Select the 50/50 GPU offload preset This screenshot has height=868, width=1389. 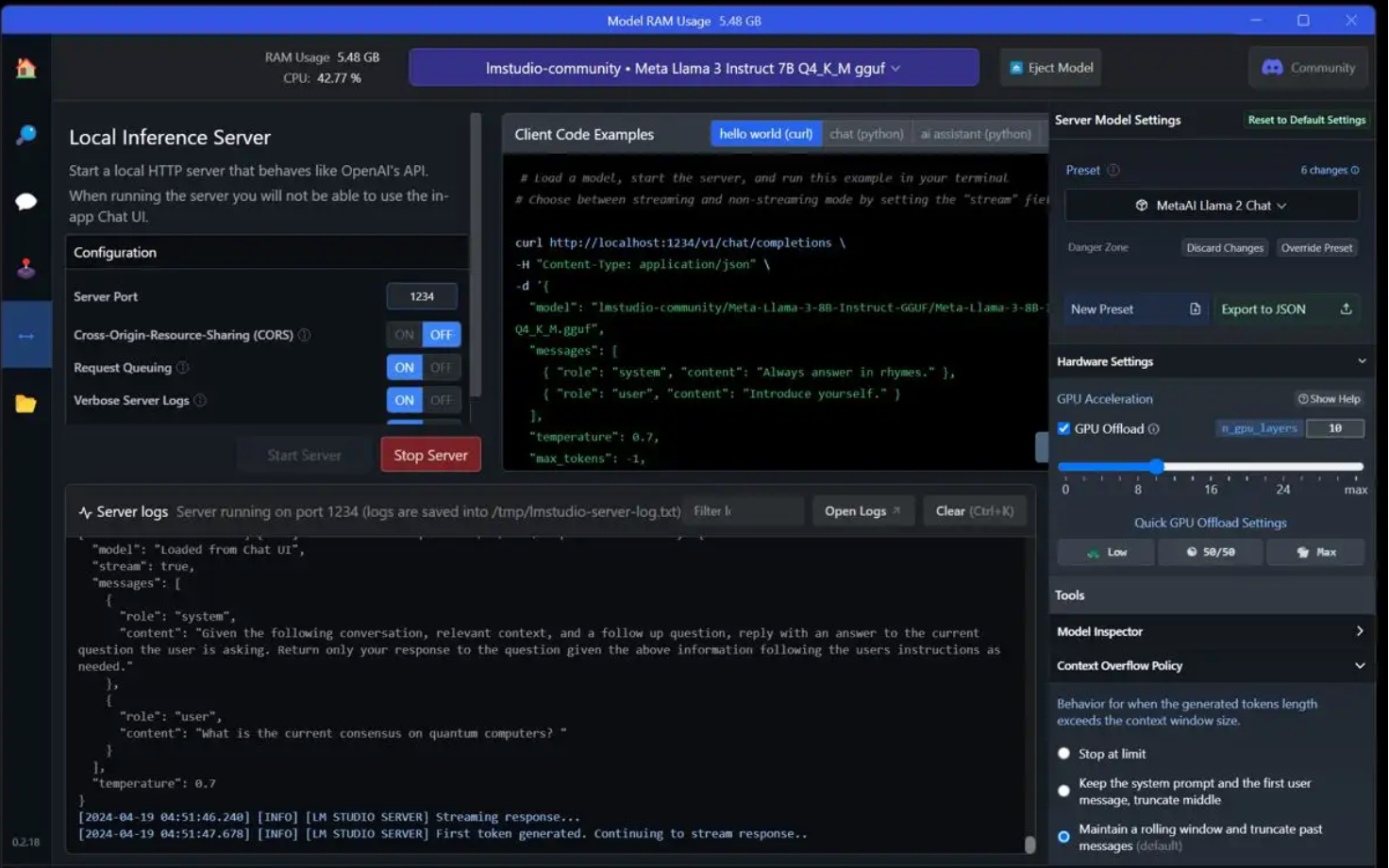pos(1211,553)
